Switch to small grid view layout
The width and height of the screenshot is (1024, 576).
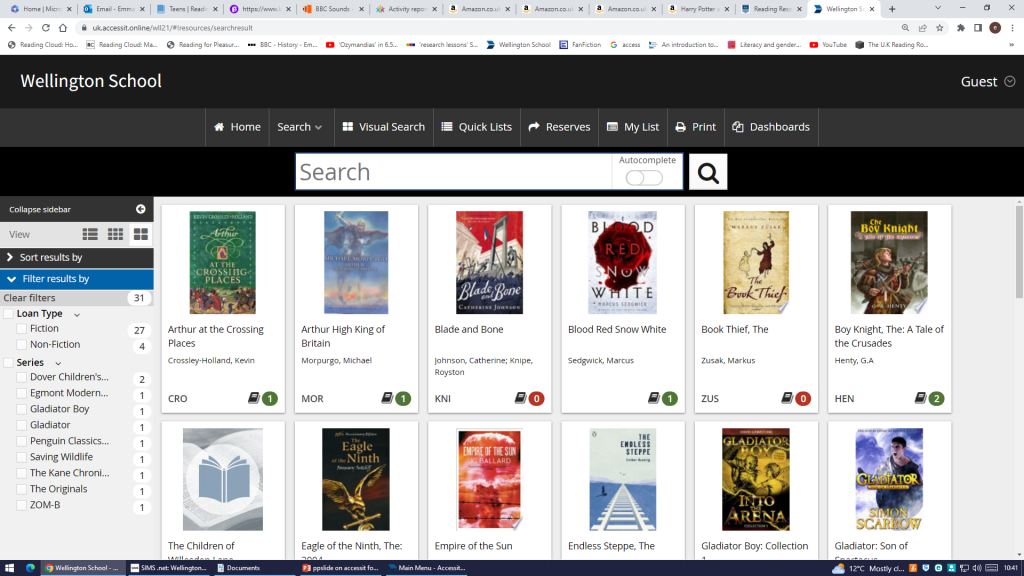point(116,234)
